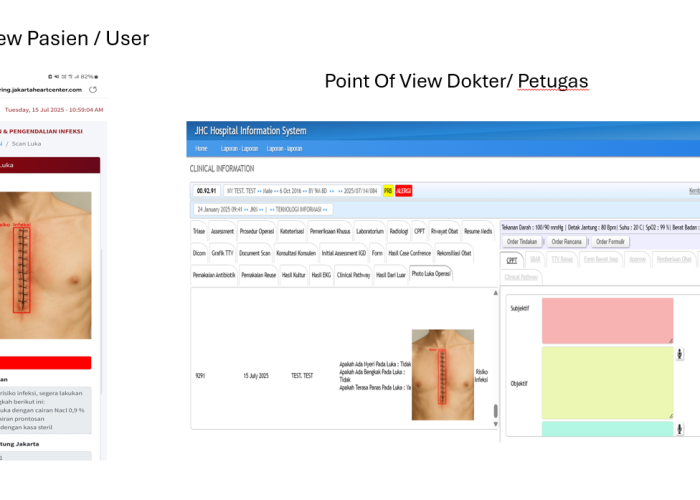Switch to the Laboratorium tab

click(369, 231)
